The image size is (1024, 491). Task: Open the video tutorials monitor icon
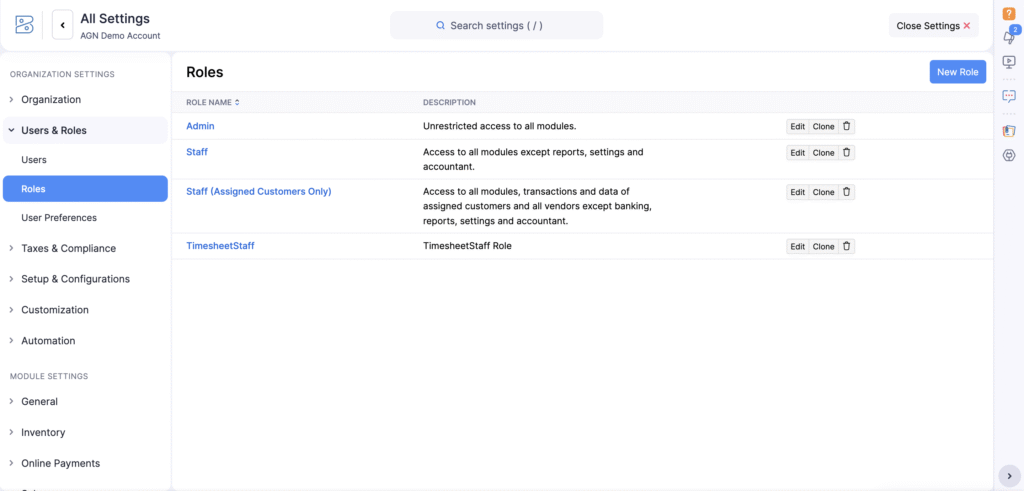coord(1009,62)
